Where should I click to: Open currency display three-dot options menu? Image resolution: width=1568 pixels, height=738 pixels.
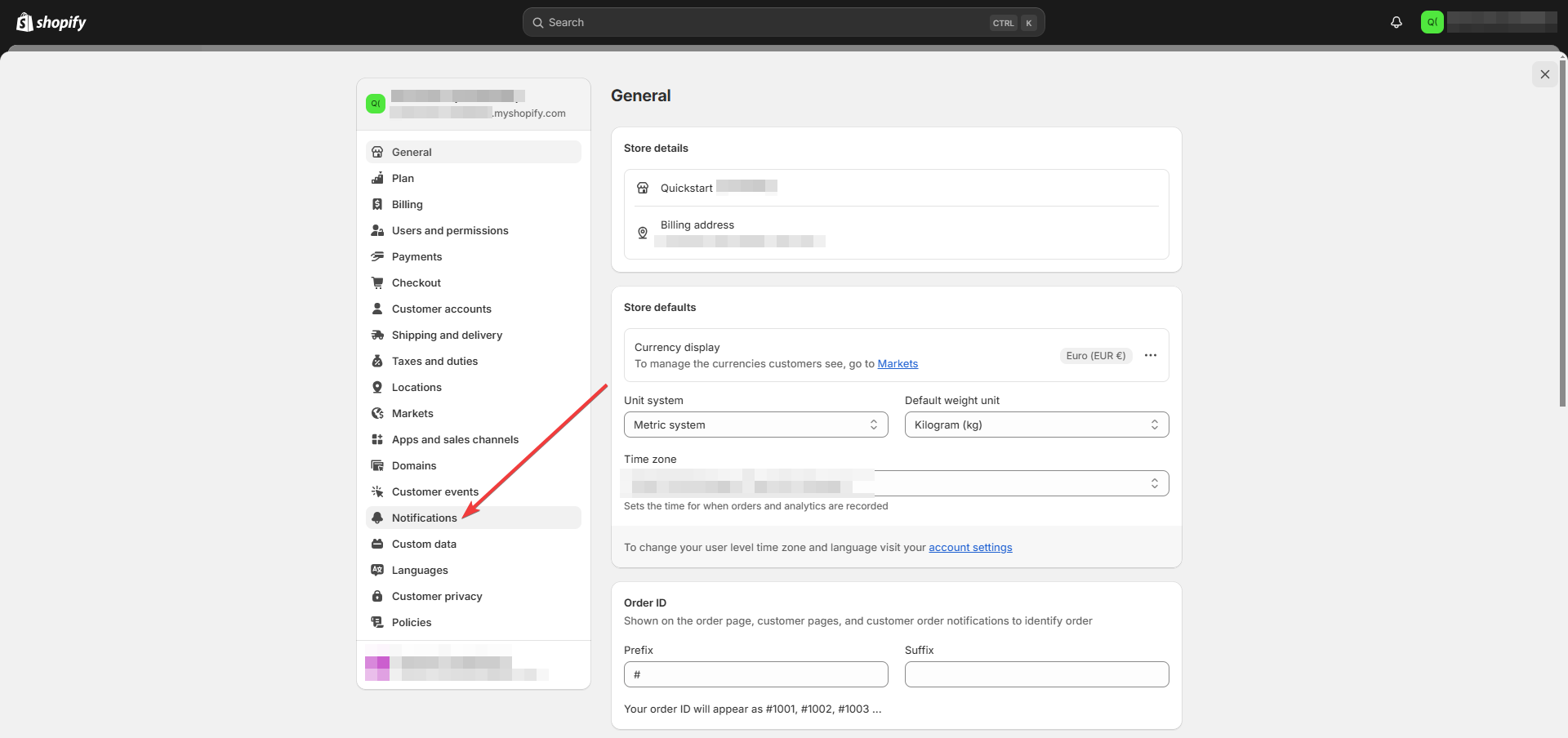click(x=1151, y=355)
